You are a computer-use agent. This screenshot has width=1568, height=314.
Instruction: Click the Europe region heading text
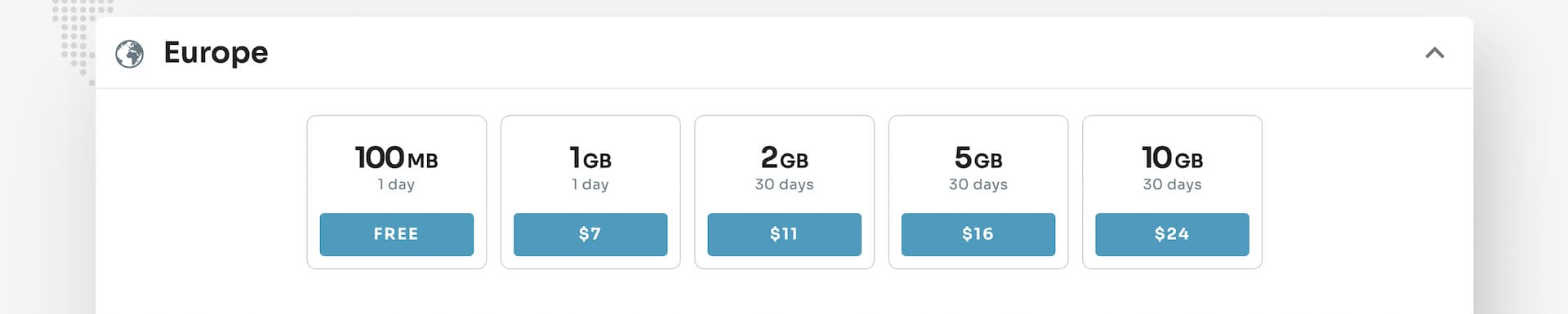(x=216, y=53)
